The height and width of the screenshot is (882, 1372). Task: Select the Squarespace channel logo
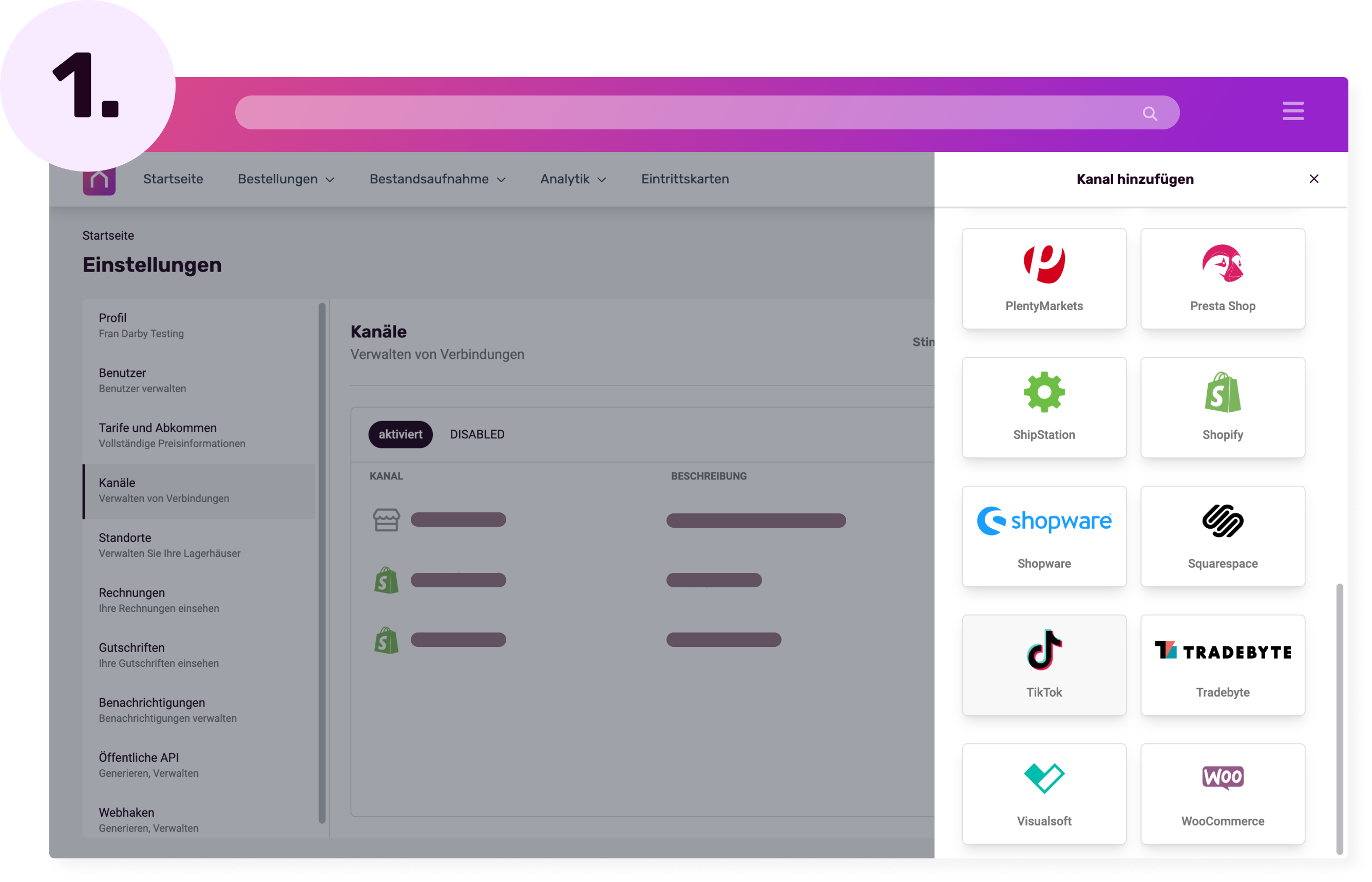pos(1222,521)
